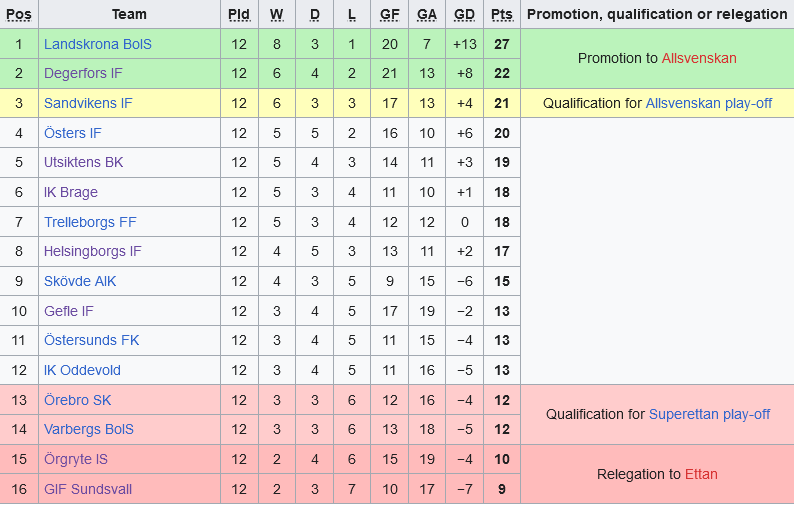
Task: Open Trelleborgs FF team page
Action: click(90, 222)
